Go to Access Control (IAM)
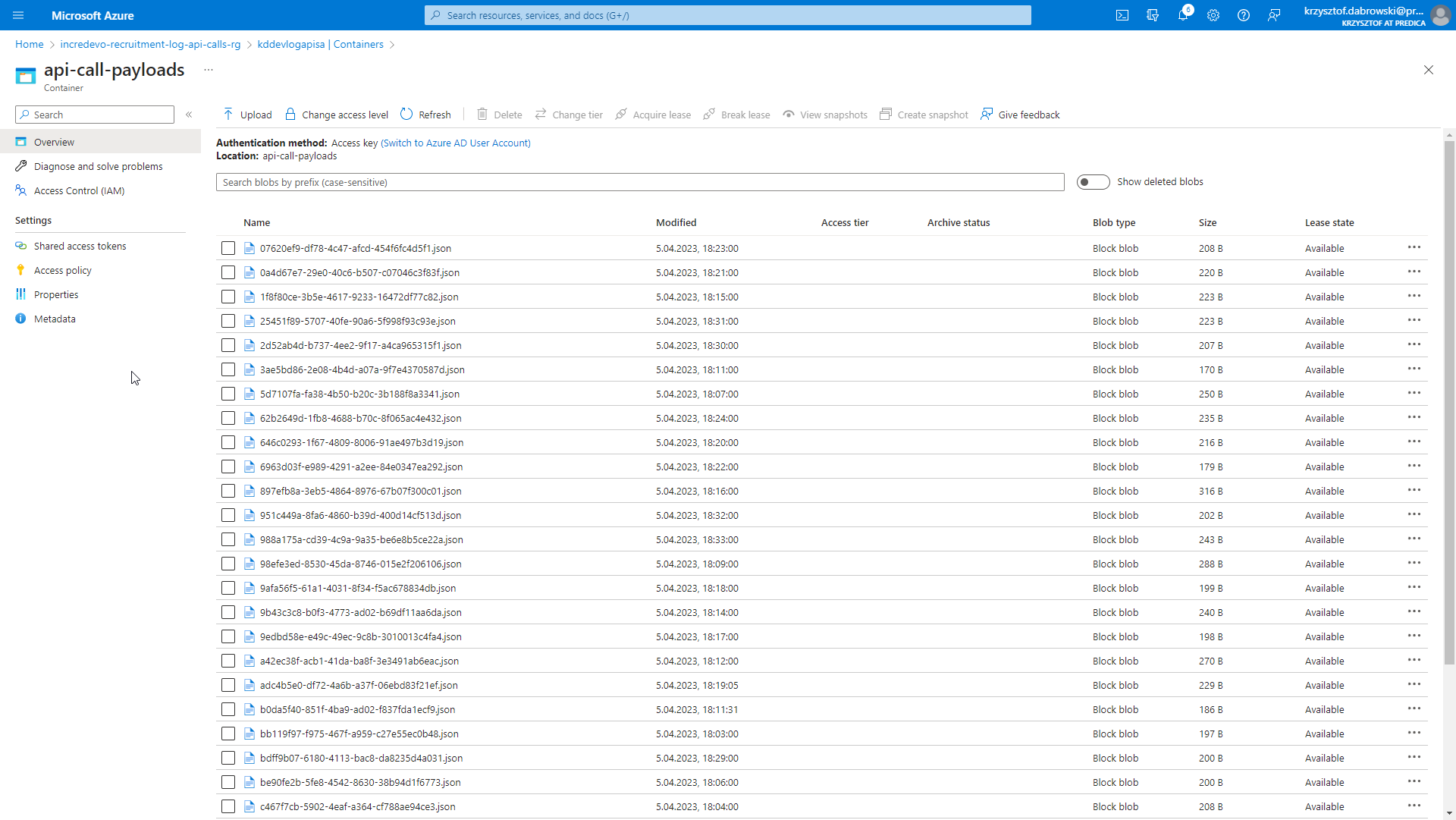1456x820 pixels. tap(79, 190)
